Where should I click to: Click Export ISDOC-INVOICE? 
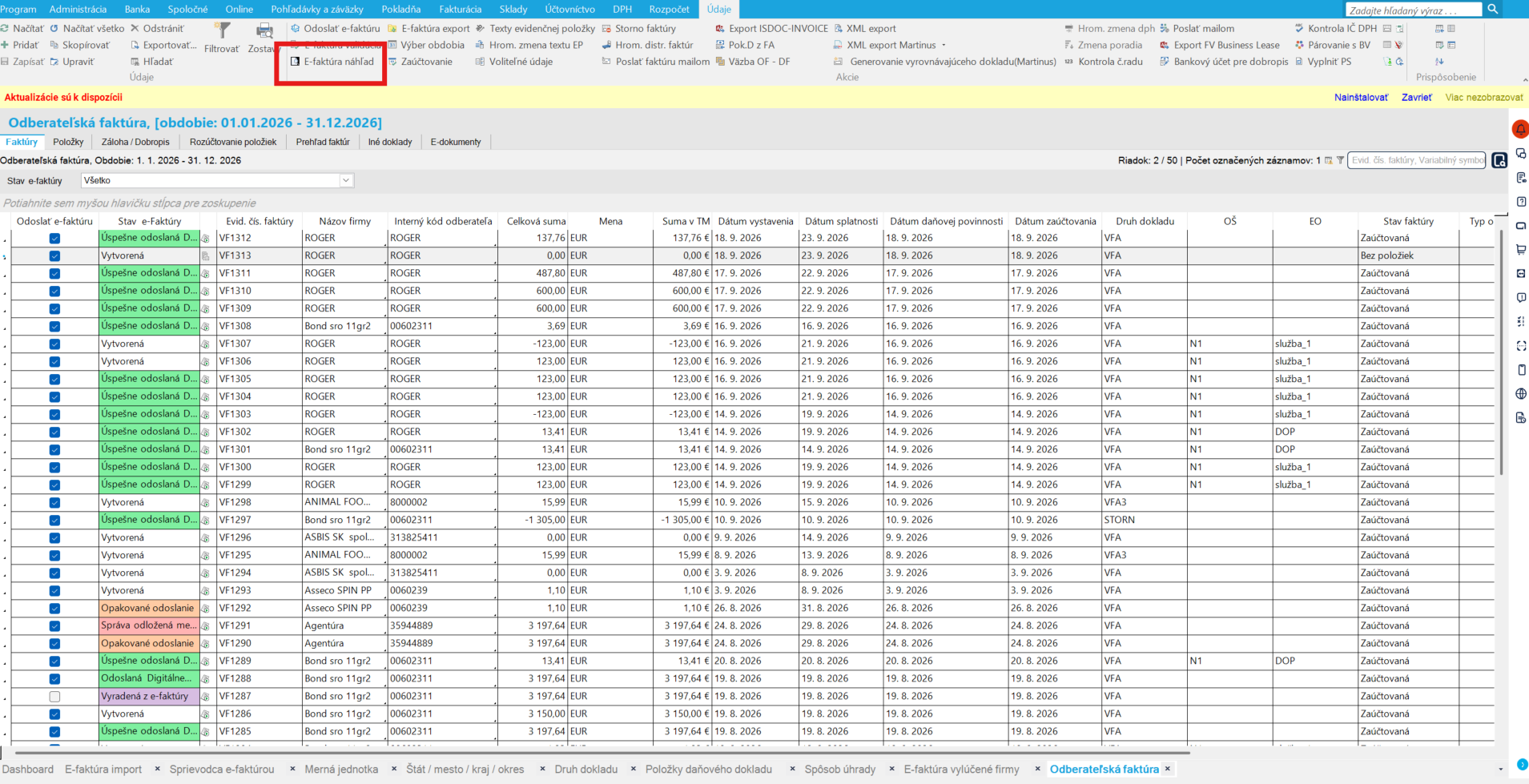[x=772, y=28]
